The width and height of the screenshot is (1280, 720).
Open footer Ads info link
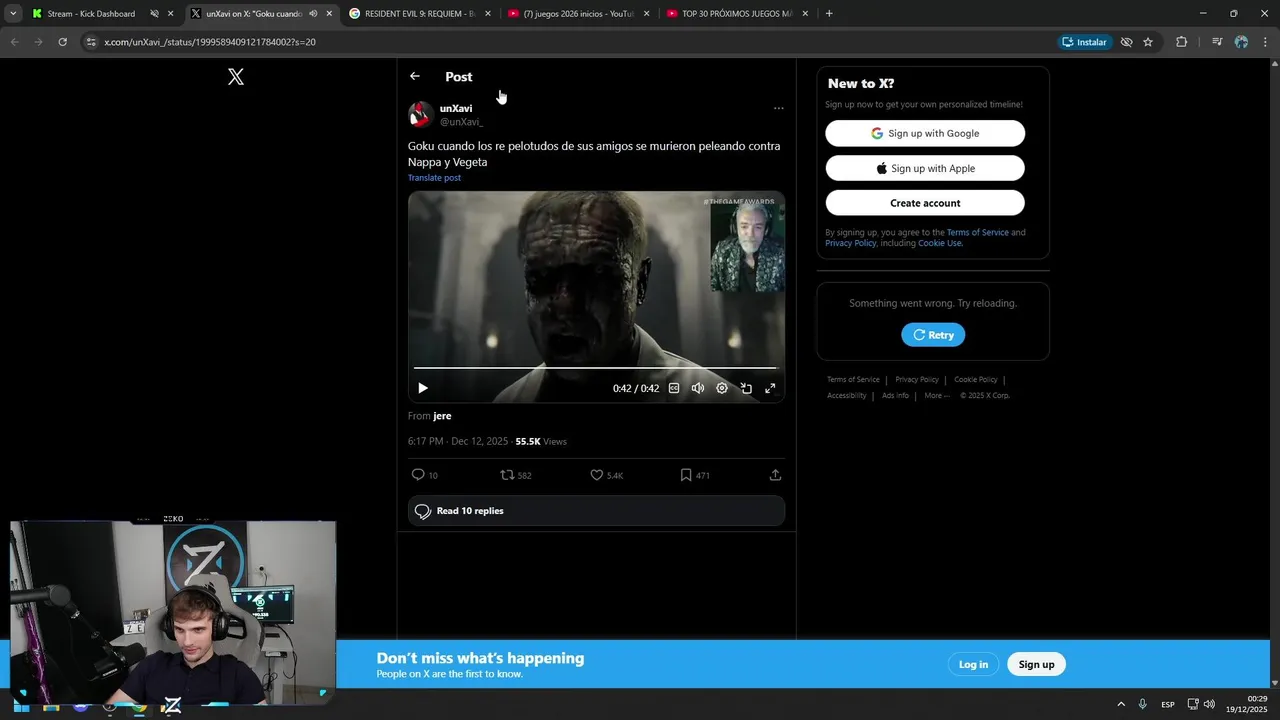895,396
